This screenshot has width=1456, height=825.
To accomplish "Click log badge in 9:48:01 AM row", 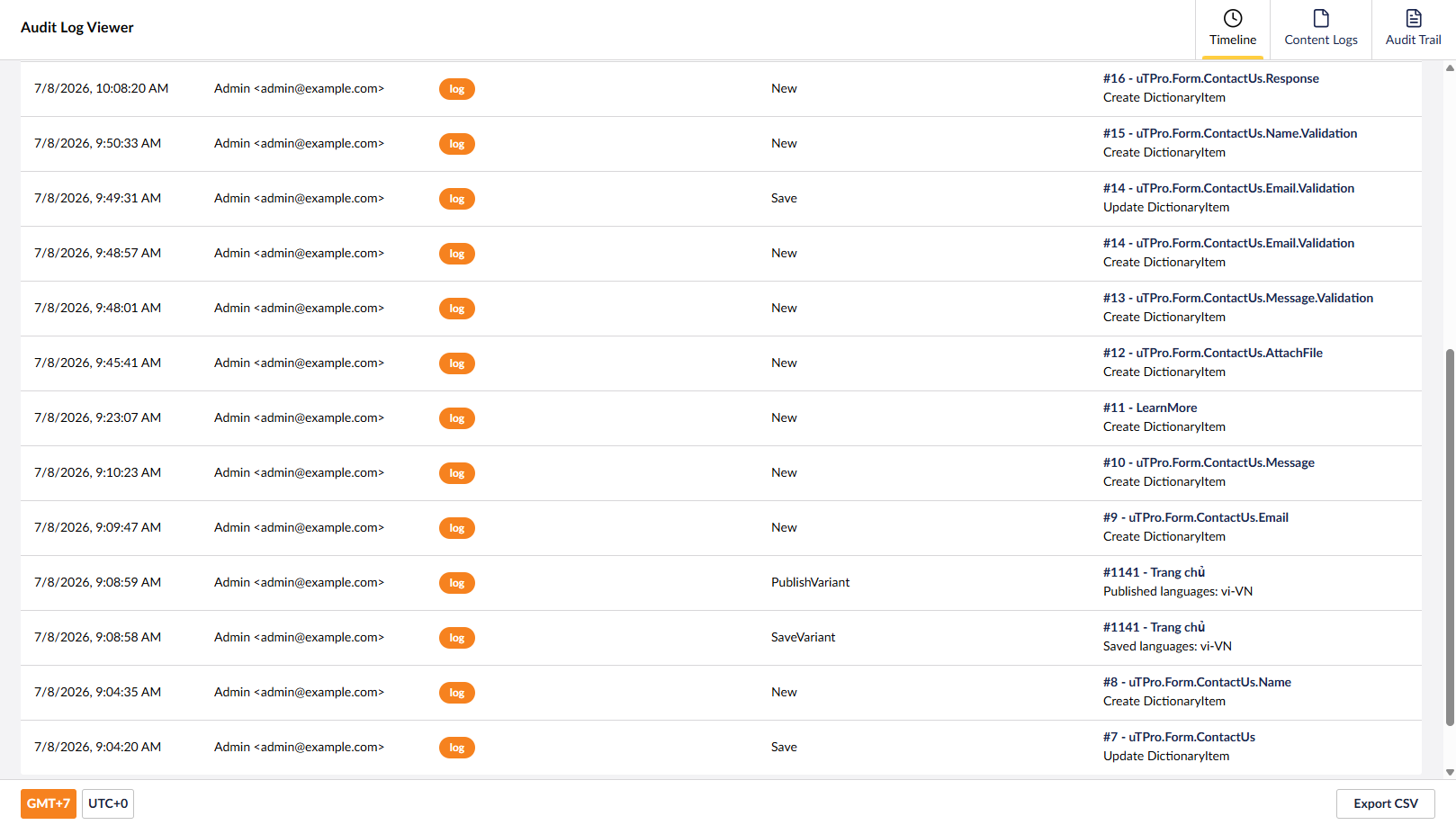I will (457, 309).
